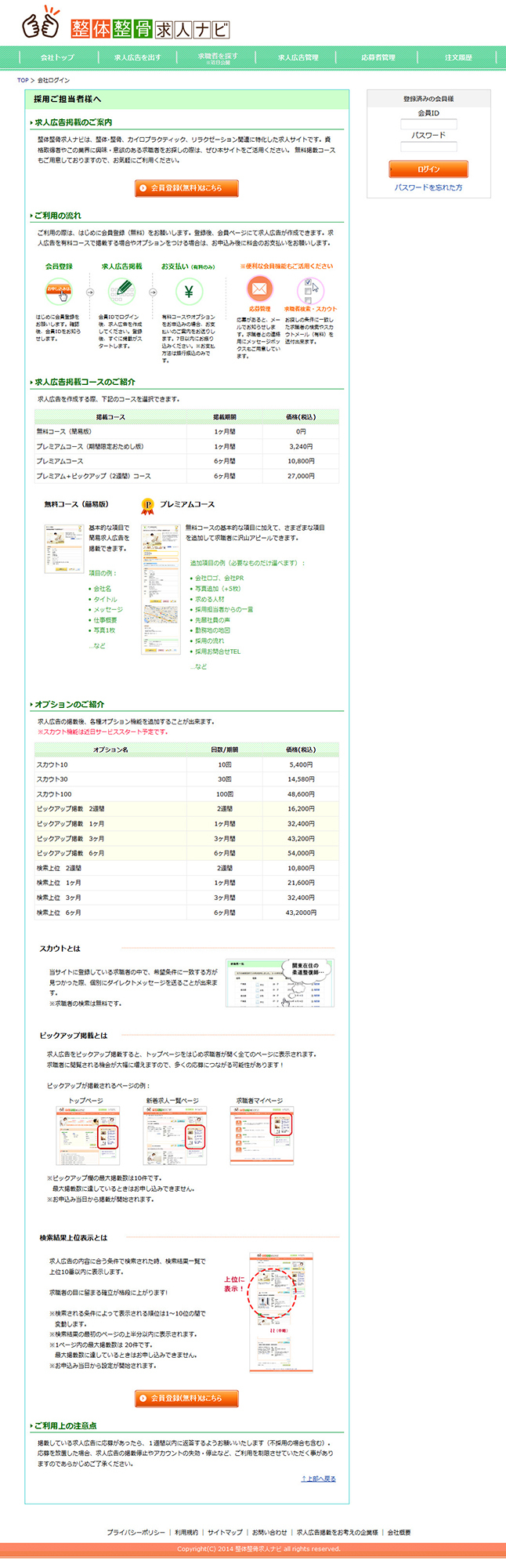Open the 利用規約 footer link

[x=186, y=1532]
